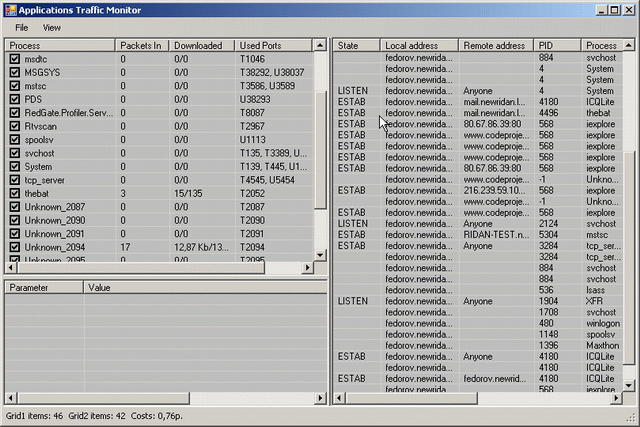This screenshot has width=640, height=427.
Task: Uncheck the MSGSYS process checkbox
Action: point(15,73)
